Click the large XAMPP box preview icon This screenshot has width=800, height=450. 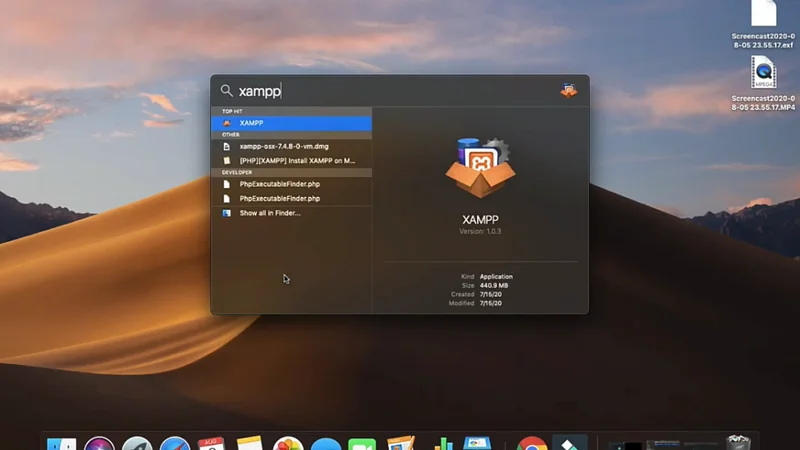(x=480, y=171)
